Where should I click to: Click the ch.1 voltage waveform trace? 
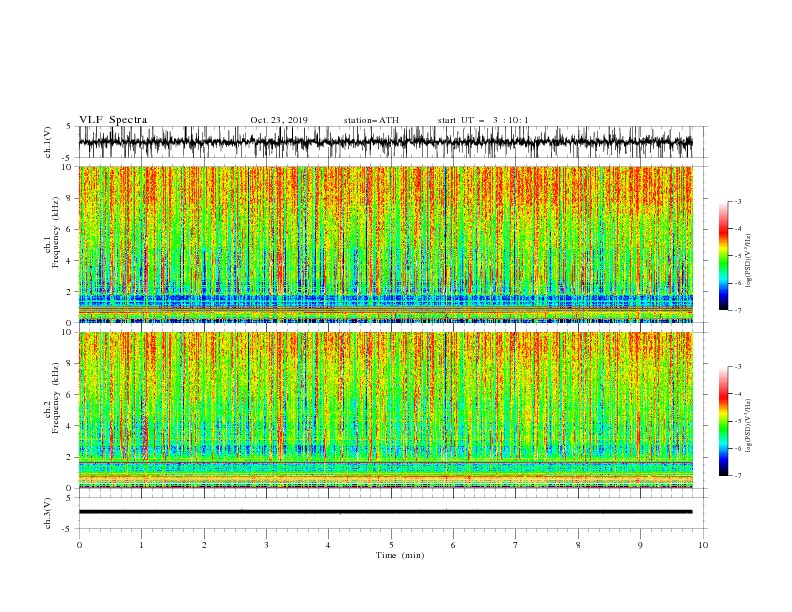pos(385,142)
